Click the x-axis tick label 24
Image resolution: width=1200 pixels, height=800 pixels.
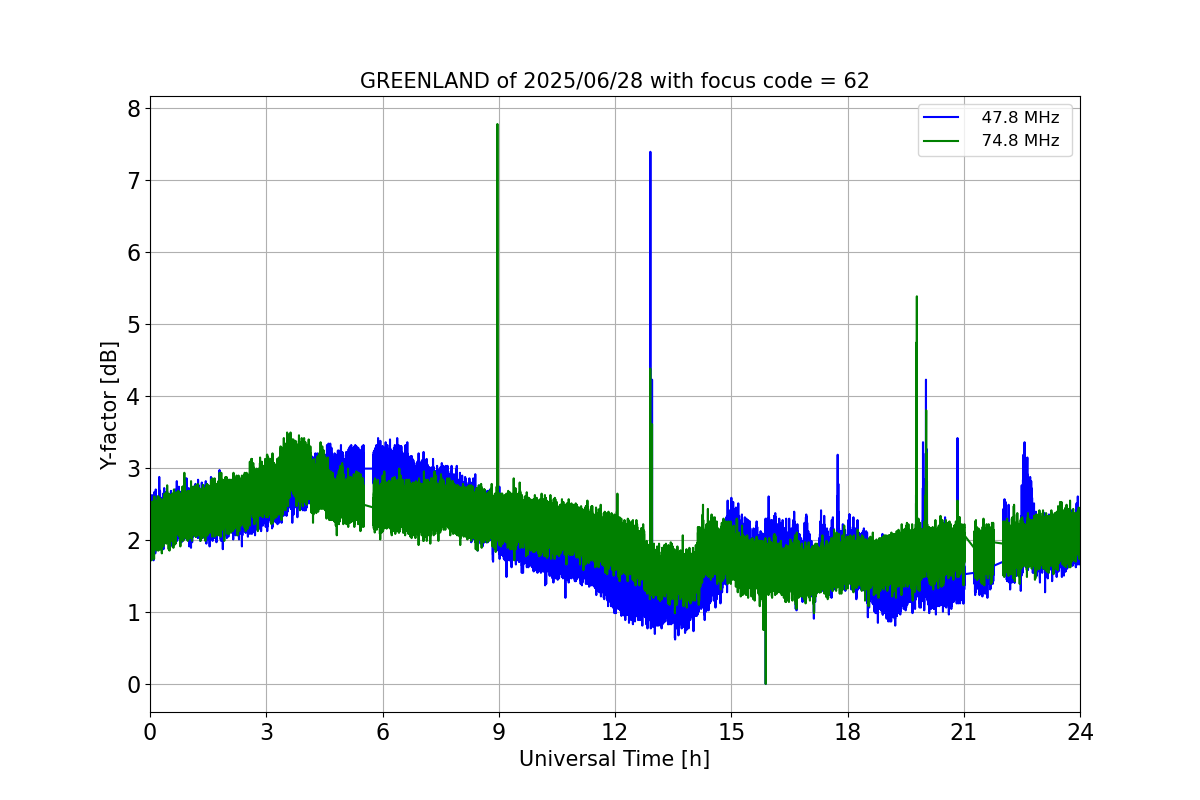click(1080, 732)
